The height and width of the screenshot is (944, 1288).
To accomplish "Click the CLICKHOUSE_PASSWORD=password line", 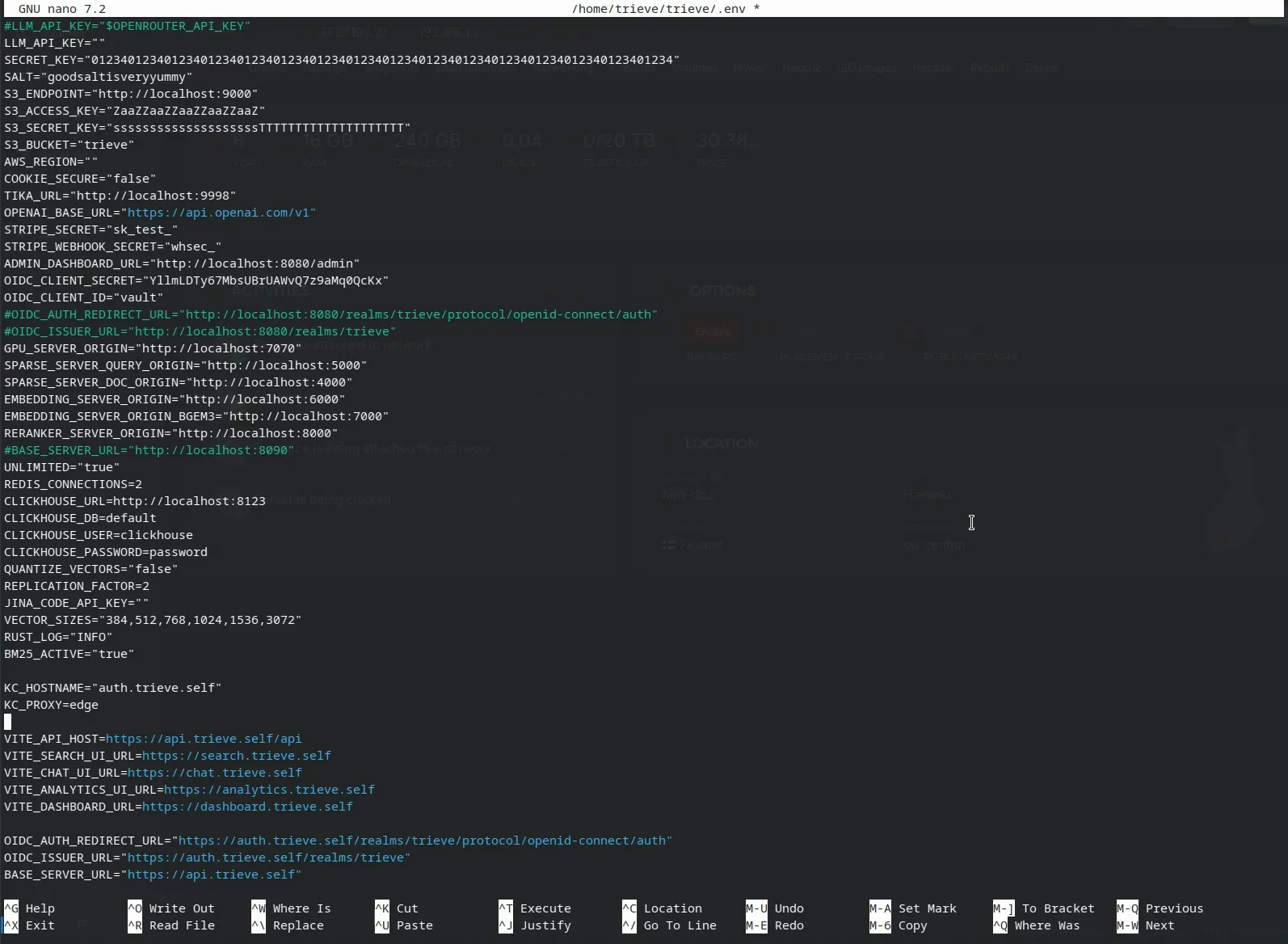I will coord(106,552).
